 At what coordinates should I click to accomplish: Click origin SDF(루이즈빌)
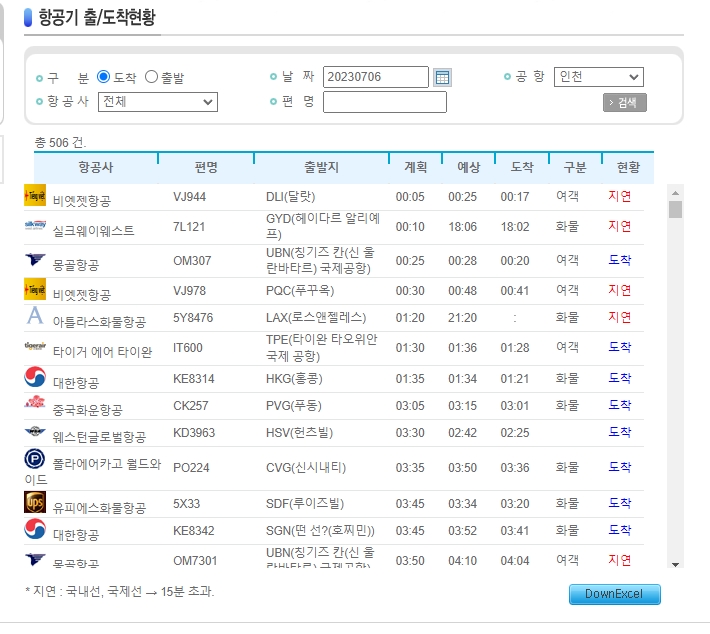point(305,504)
